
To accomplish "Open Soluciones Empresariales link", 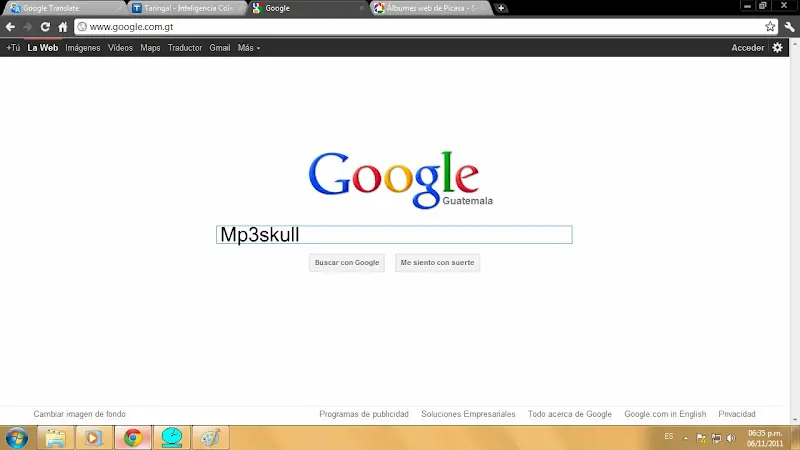I will 468,414.
